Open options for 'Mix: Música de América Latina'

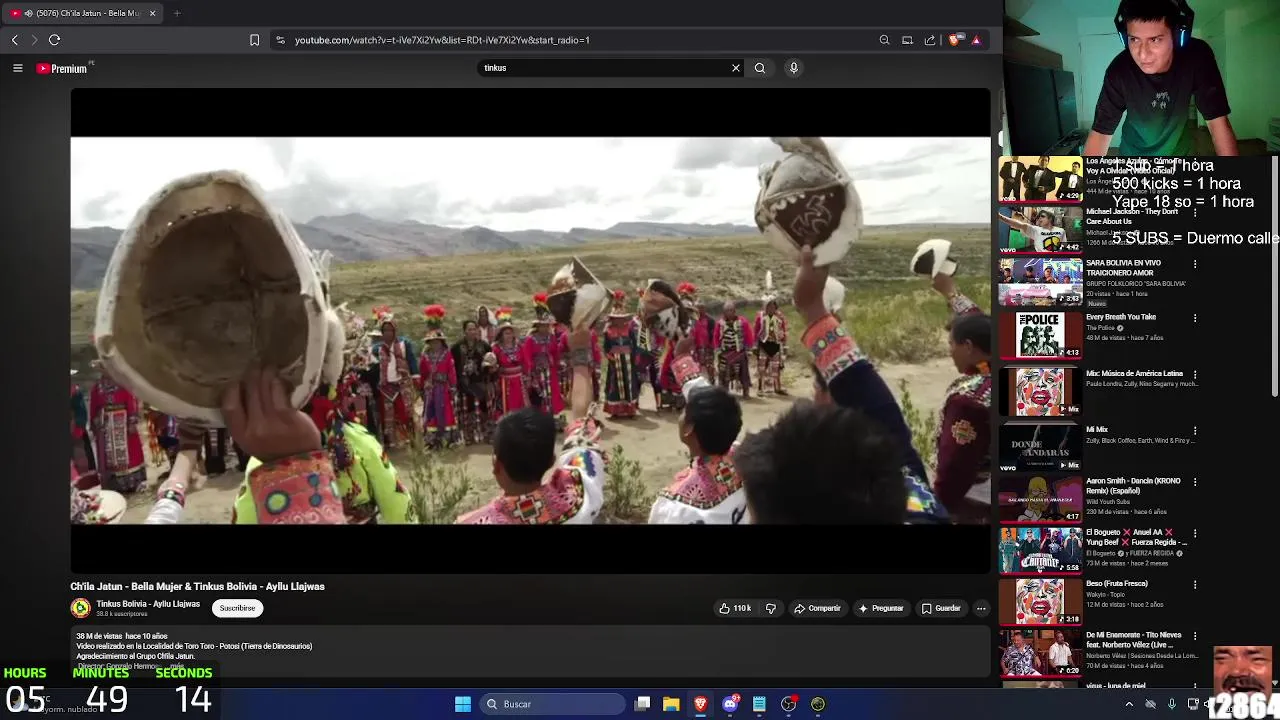1195,374
